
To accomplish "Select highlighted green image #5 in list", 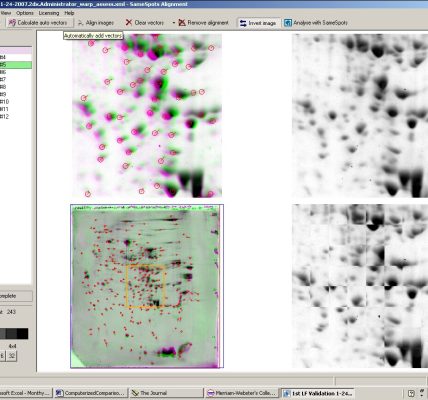I will click(x=16, y=65).
